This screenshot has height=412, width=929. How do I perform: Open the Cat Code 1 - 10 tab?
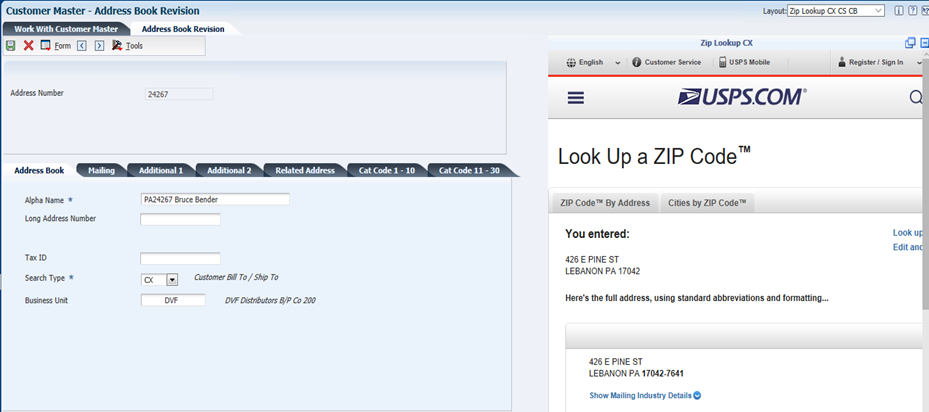pos(387,170)
